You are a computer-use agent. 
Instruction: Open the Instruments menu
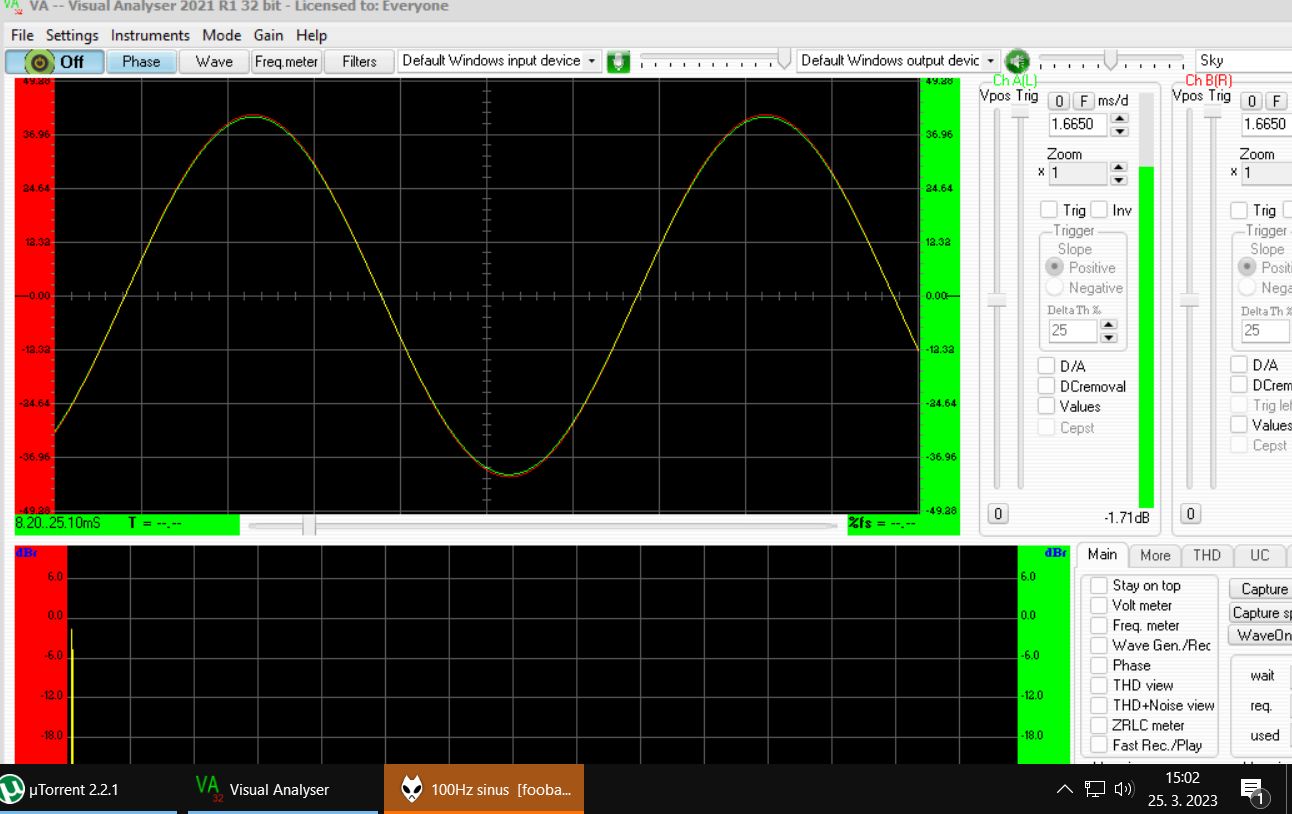click(x=150, y=35)
